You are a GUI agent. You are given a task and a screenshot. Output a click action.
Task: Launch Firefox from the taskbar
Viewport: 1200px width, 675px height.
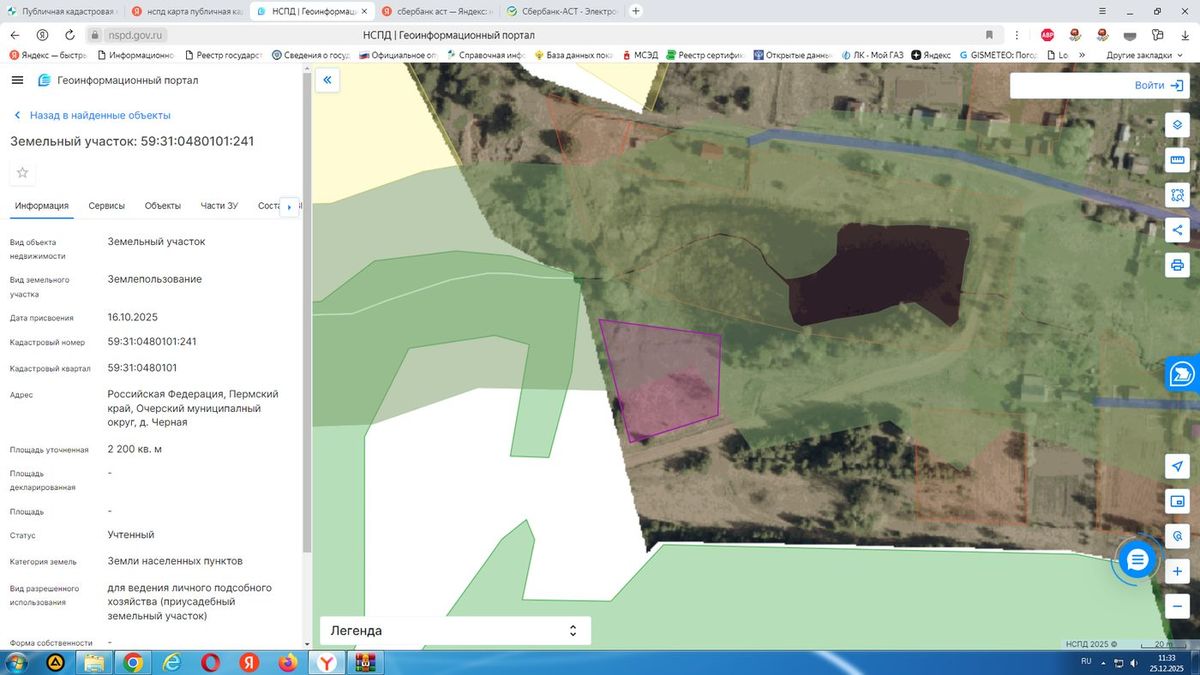point(288,662)
